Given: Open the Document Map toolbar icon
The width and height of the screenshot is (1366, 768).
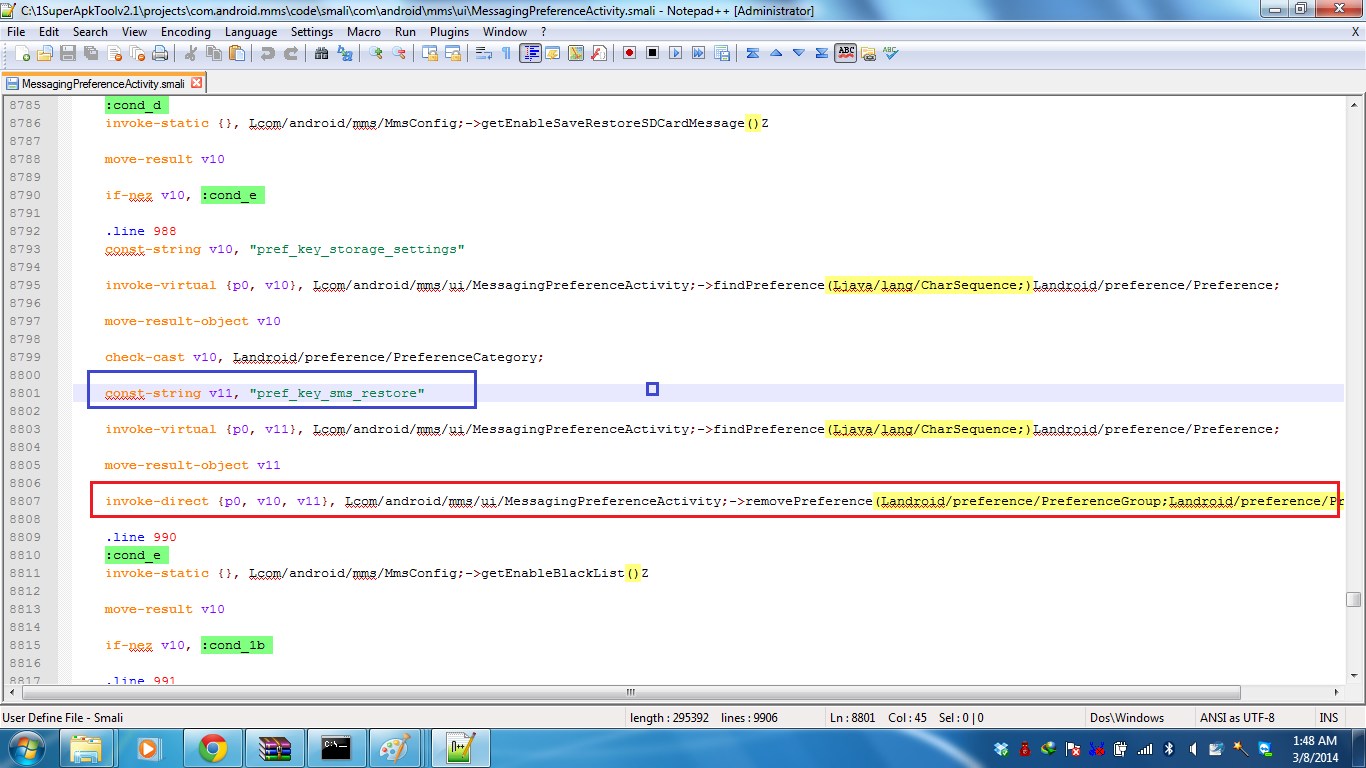Looking at the screenshot, I should click(576, 53).
